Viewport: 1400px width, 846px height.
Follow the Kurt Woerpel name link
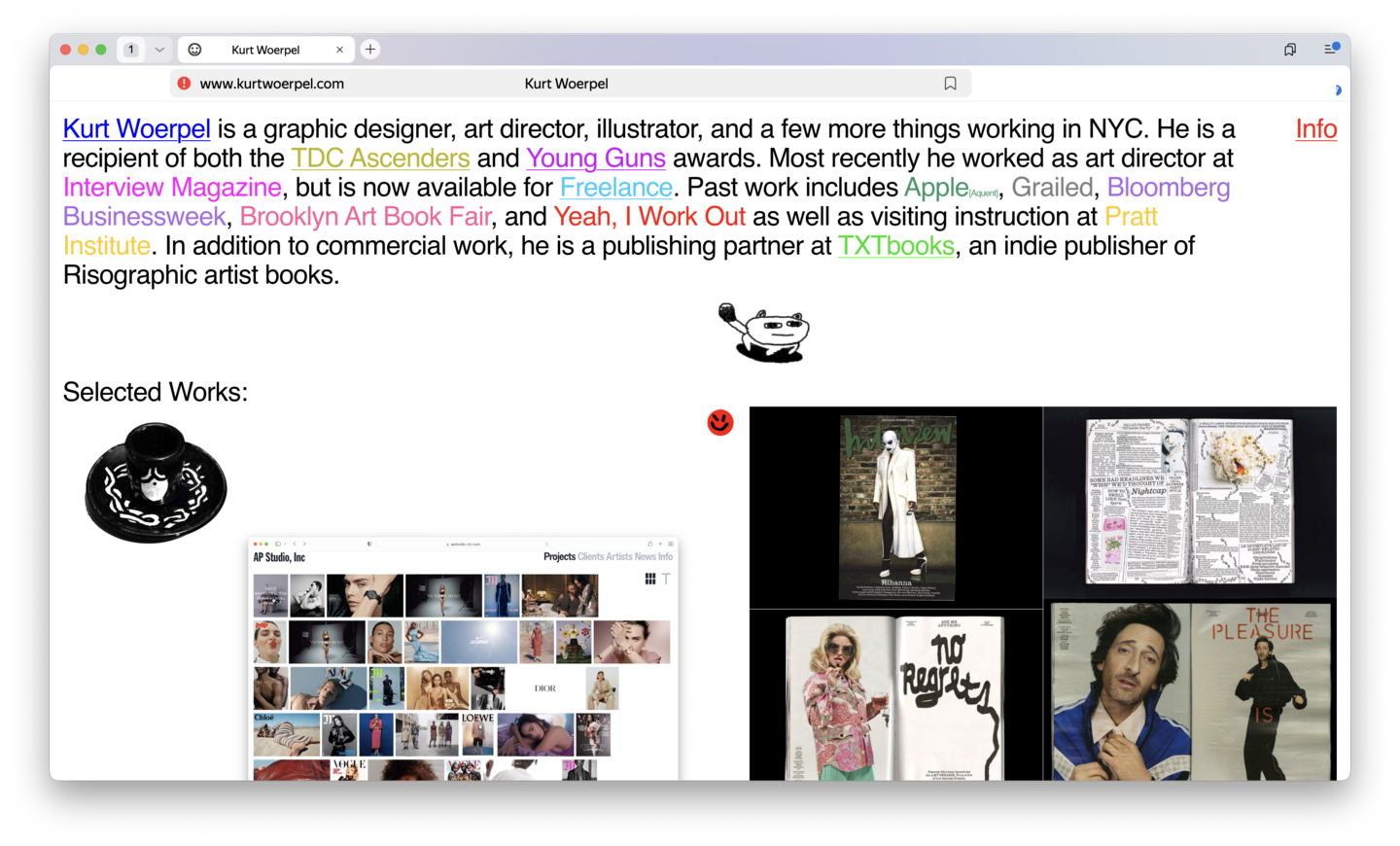(136, 129)
